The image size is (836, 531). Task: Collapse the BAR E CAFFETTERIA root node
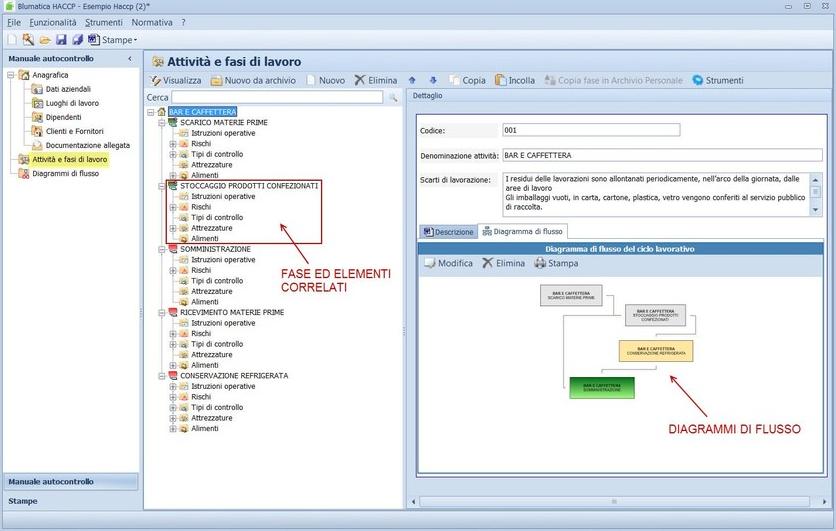(151, 112)
